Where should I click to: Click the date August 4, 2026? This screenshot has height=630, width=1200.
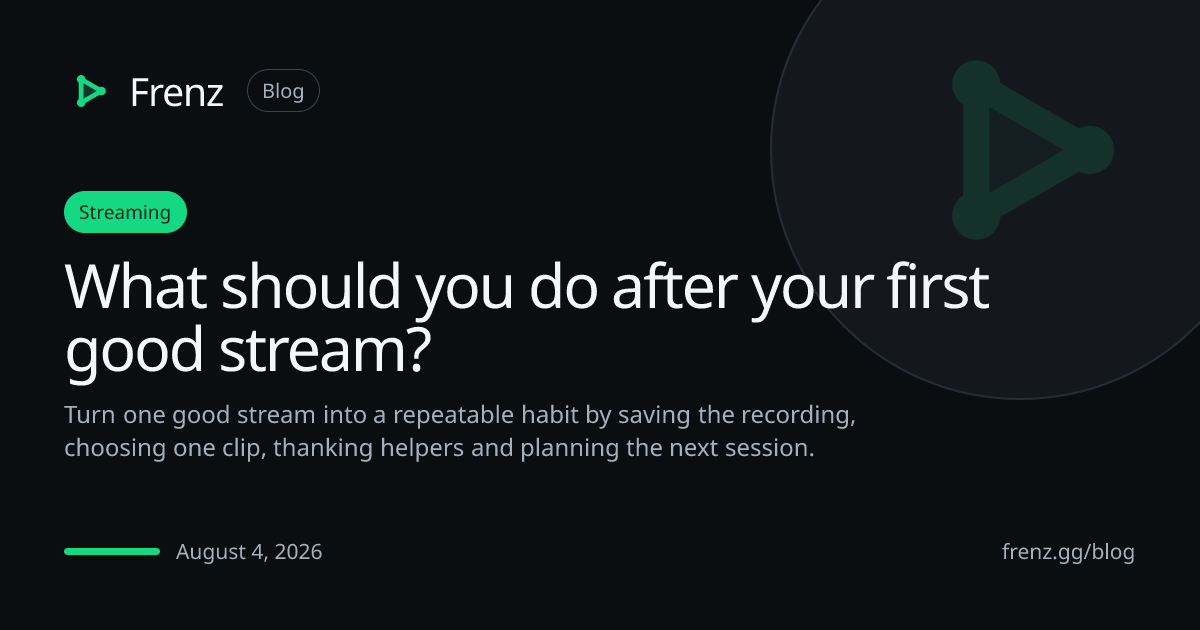249,552
